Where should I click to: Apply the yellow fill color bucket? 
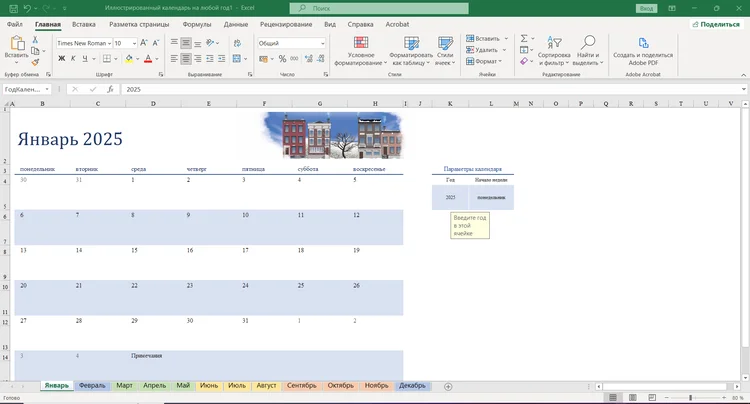click(x=129, y=59)
